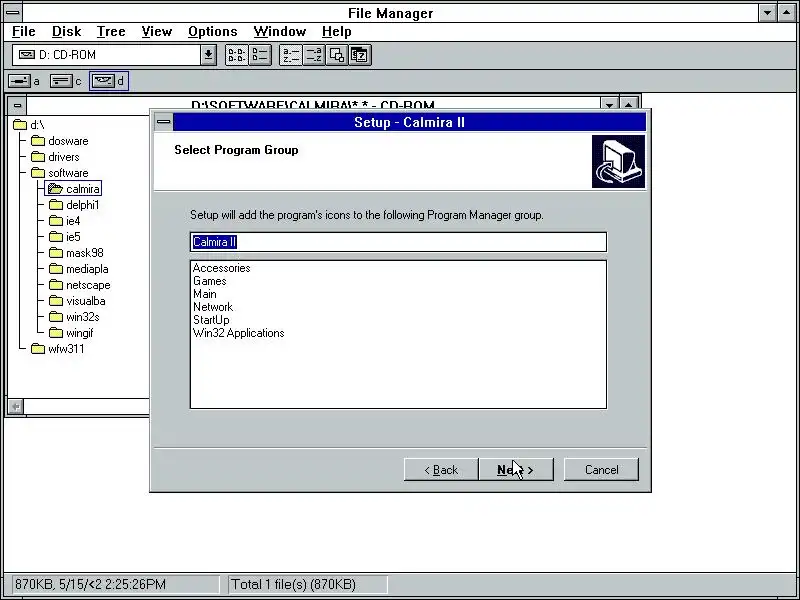Viewport: 800px width, 600px height.
Task: Open the Window menu
Action: click(x=280, y=32)
